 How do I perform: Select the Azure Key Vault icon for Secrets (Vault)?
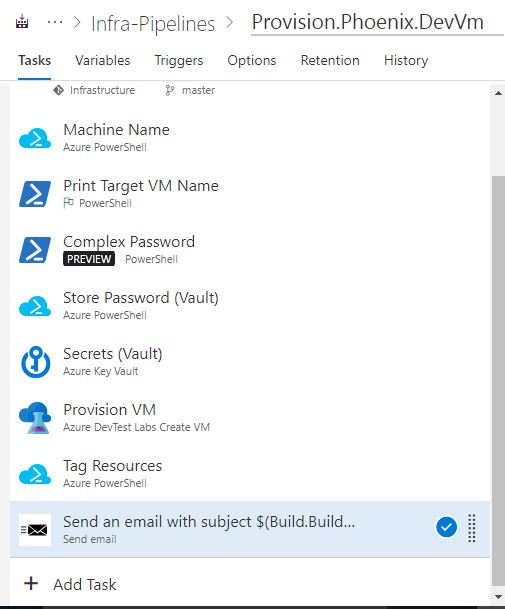point(35,362)
